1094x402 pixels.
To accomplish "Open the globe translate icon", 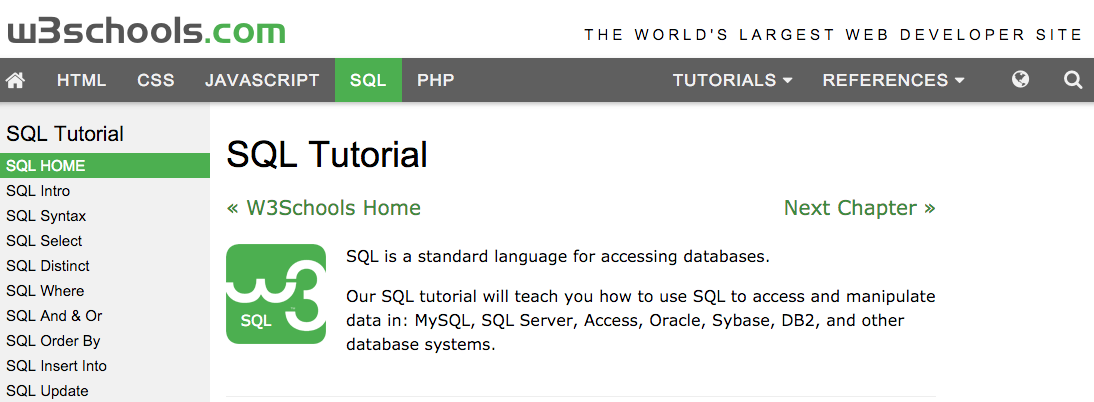I will 1020,80.
